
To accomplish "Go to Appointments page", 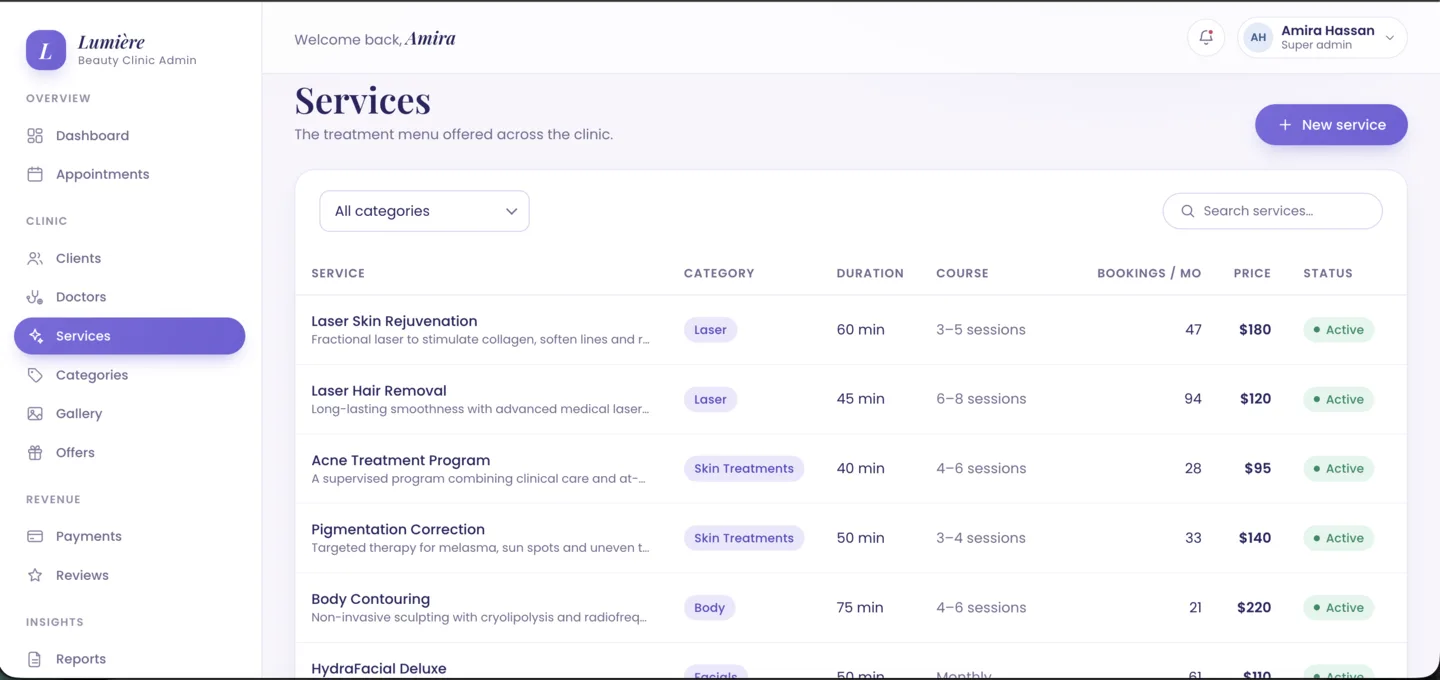I will click(x=130, y=174).
